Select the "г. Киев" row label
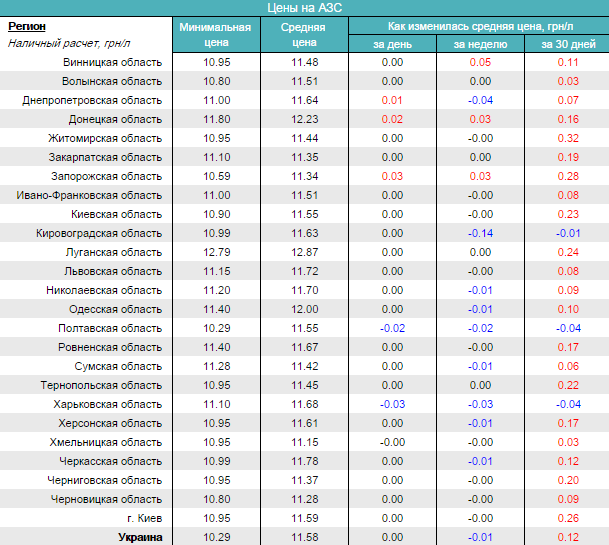The height and width of the screenshot is (545, 609). [144, 518]
